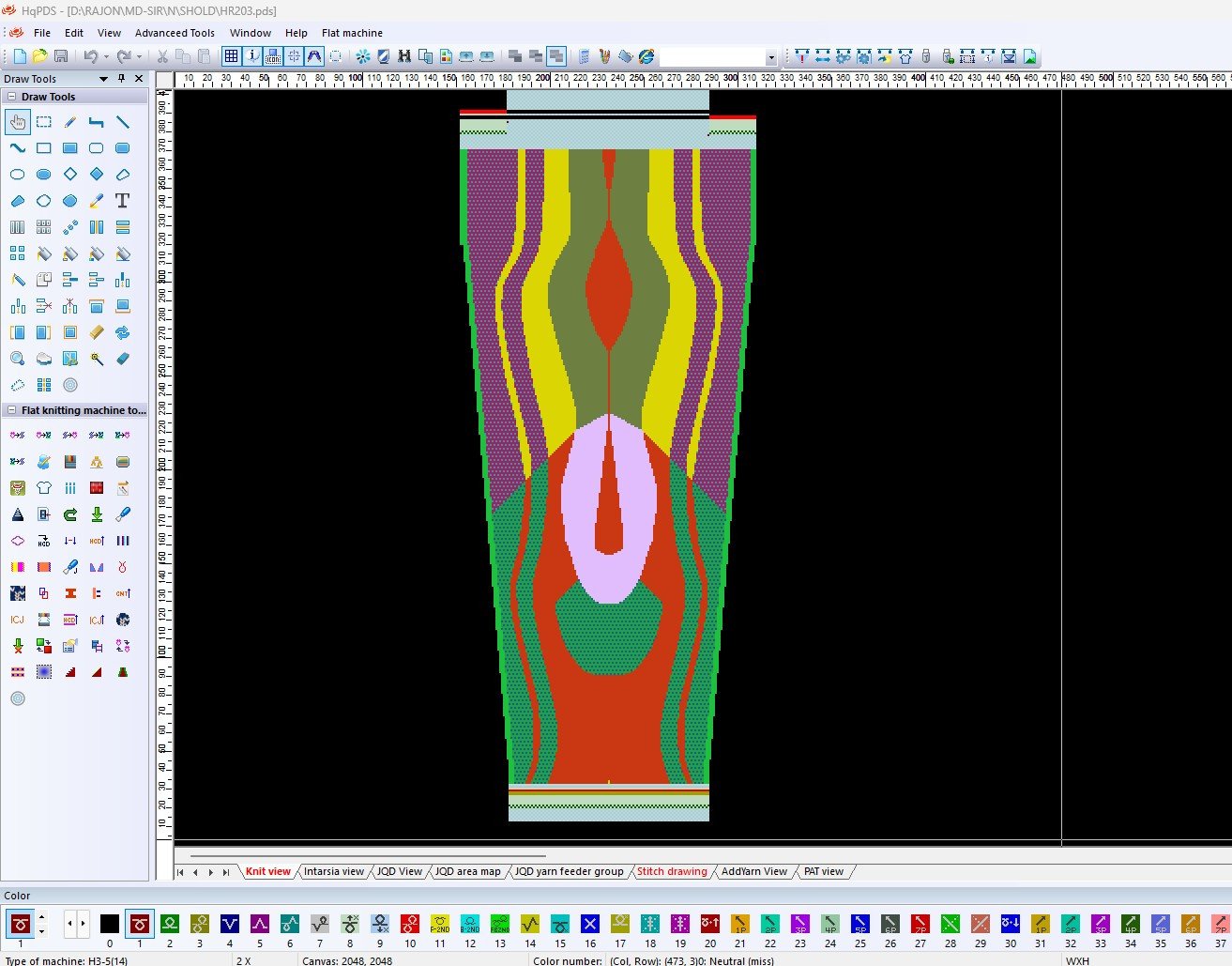Open the JQD area map tab
Image resolution: width=1232 pixels, height=966 pixels.
tap(467, 871)
